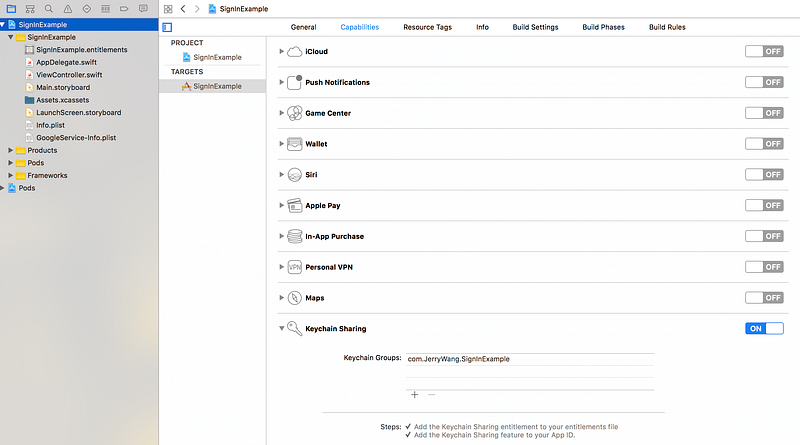This screenshot has height=445, width=800.
Task: Go back with the left chevron
Action: [183, 9]
